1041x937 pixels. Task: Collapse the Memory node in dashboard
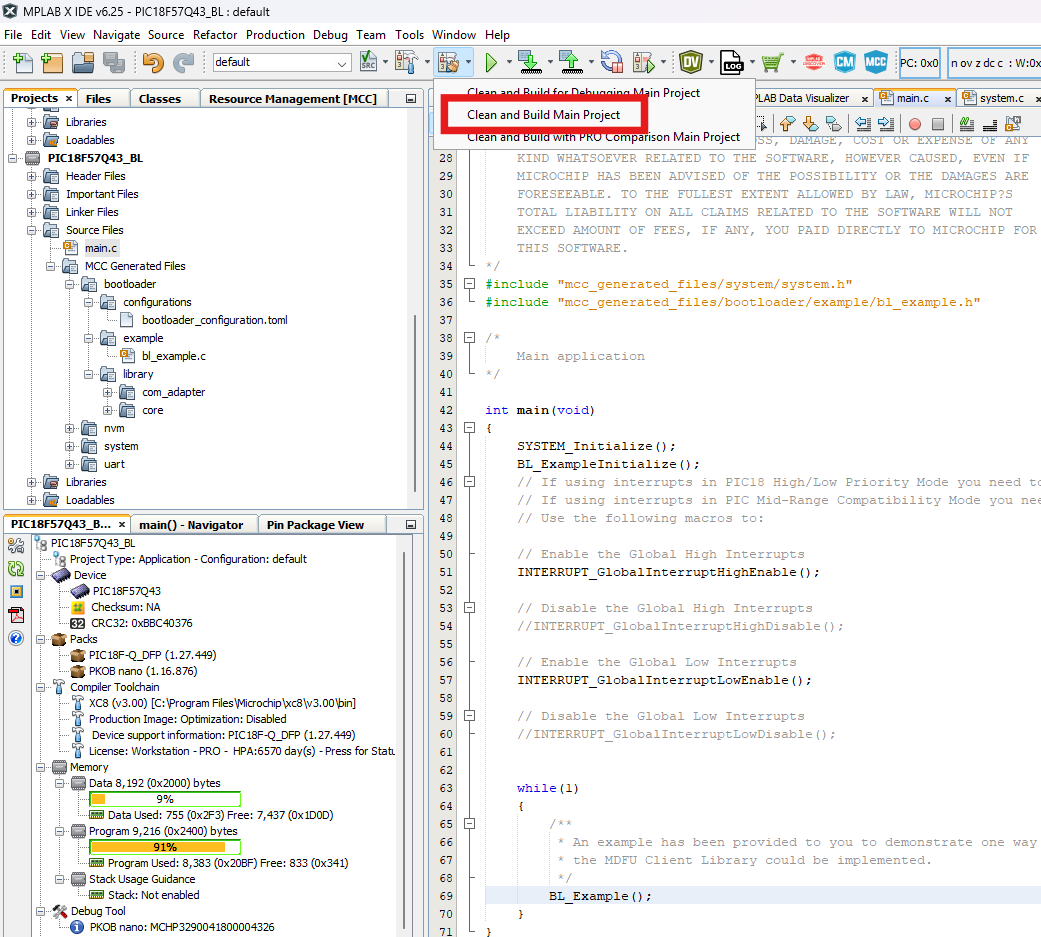(x=40, y=767)
